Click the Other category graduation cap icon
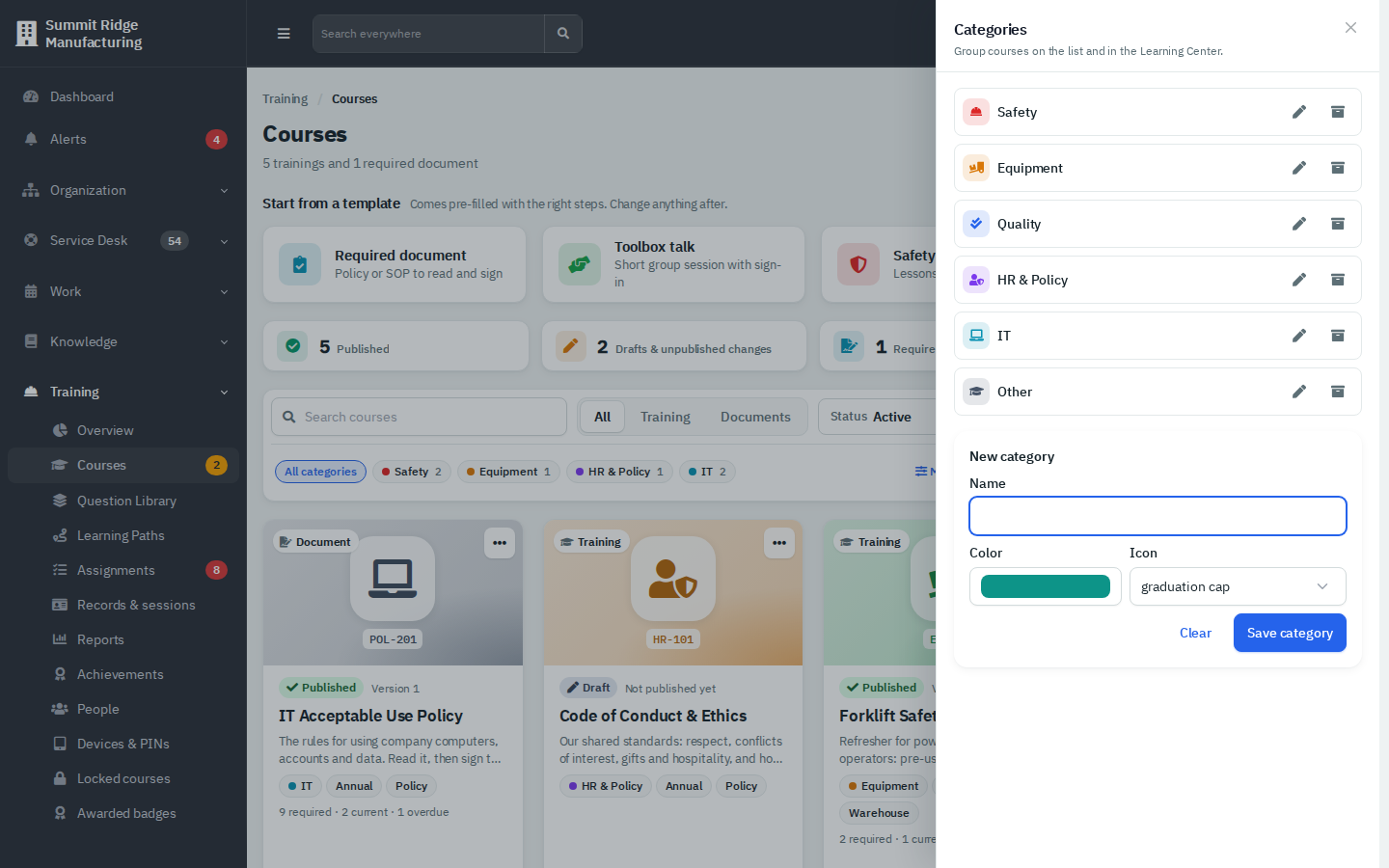This screenshot has width=1389, height=868. point(976,392)
